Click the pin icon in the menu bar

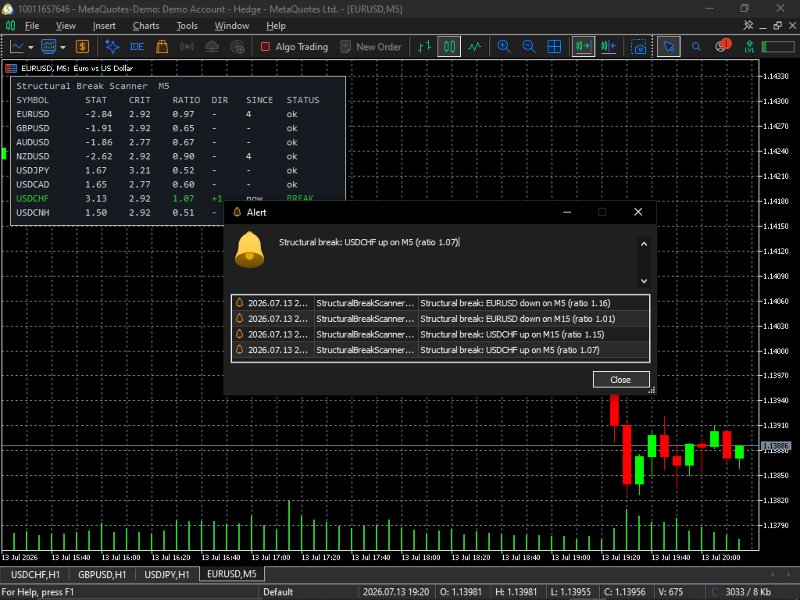tap(748, 25)
